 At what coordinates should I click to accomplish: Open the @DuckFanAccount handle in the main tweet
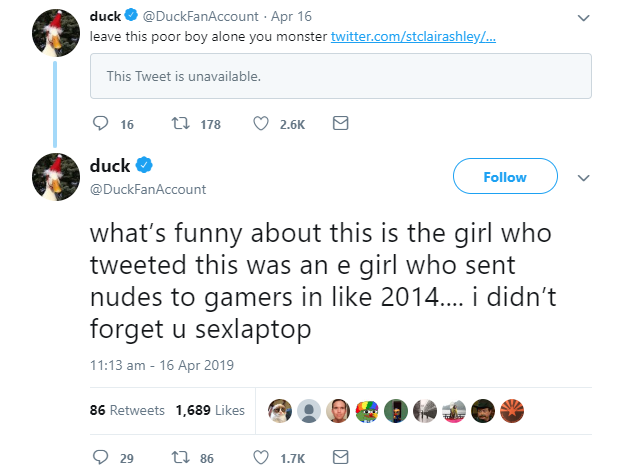(x=148, y=189)
